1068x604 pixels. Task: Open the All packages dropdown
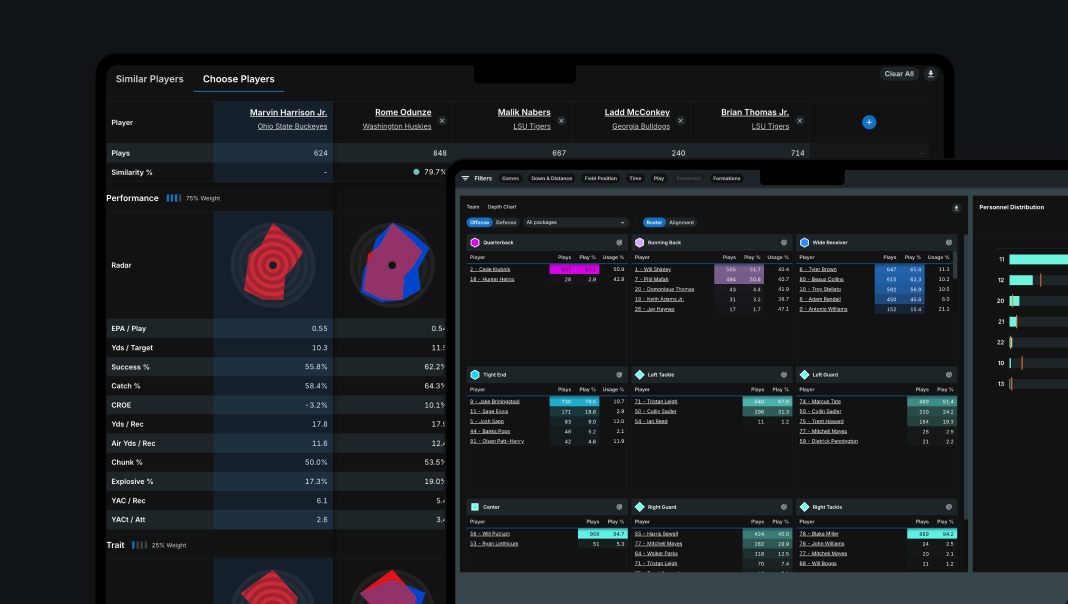(574, 222)
